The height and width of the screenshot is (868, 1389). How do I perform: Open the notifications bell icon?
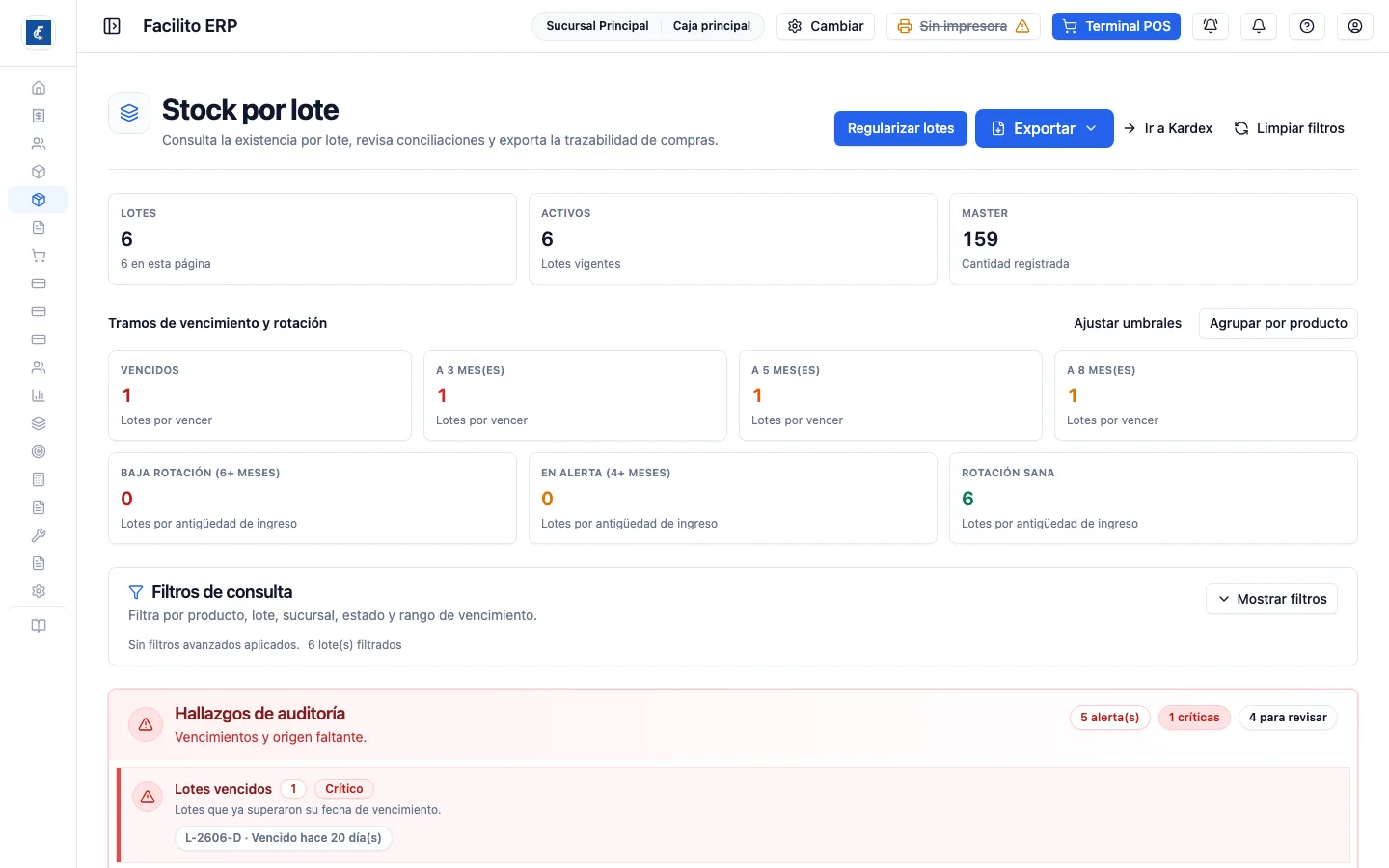pos(1259,26)
